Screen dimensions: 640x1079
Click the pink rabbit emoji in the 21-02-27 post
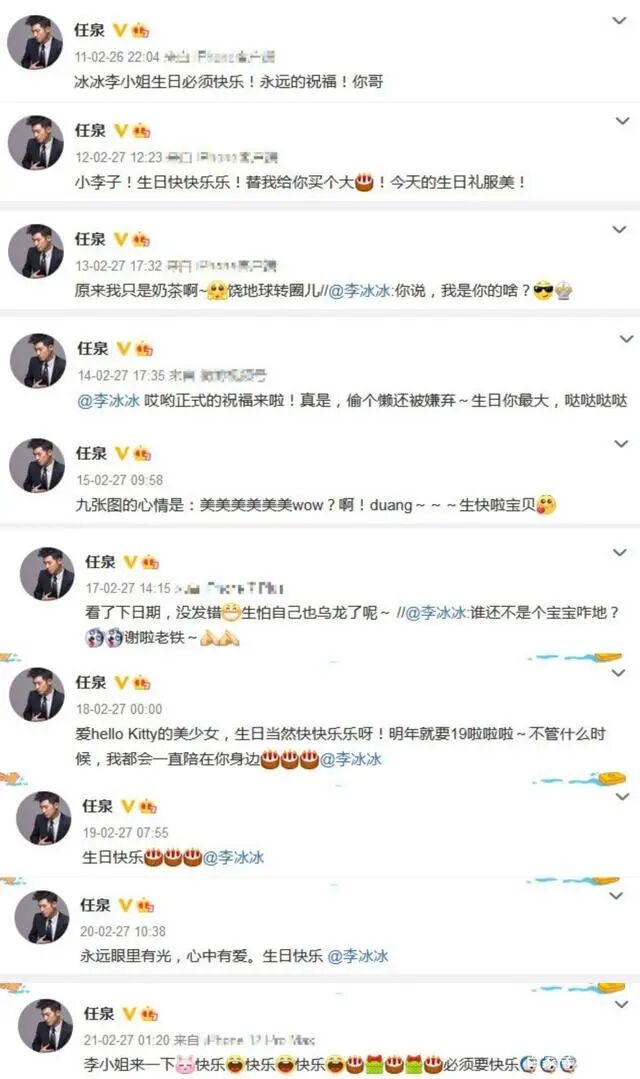(186, 1064)
